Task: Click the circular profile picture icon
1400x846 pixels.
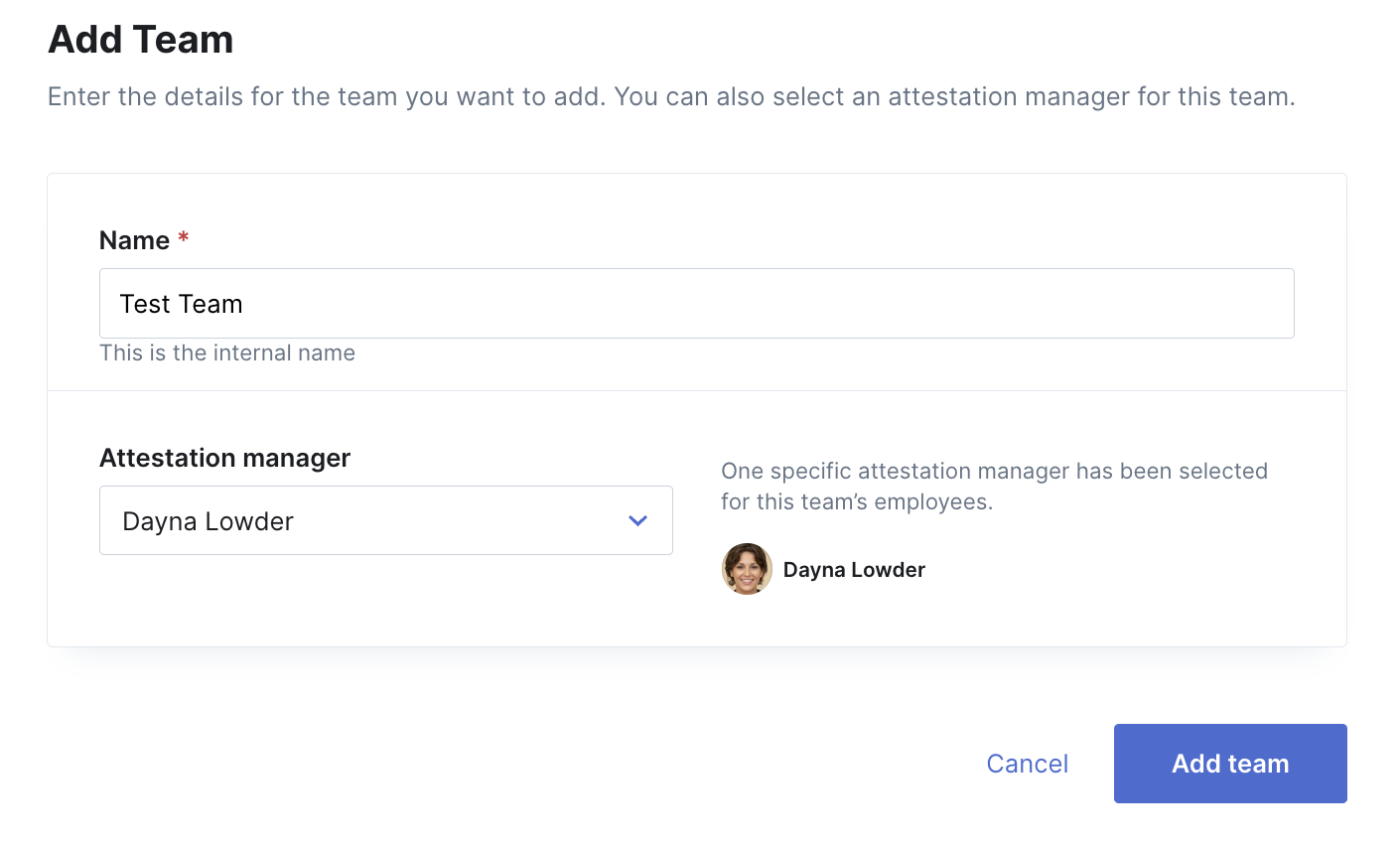Action: point(746,569)
